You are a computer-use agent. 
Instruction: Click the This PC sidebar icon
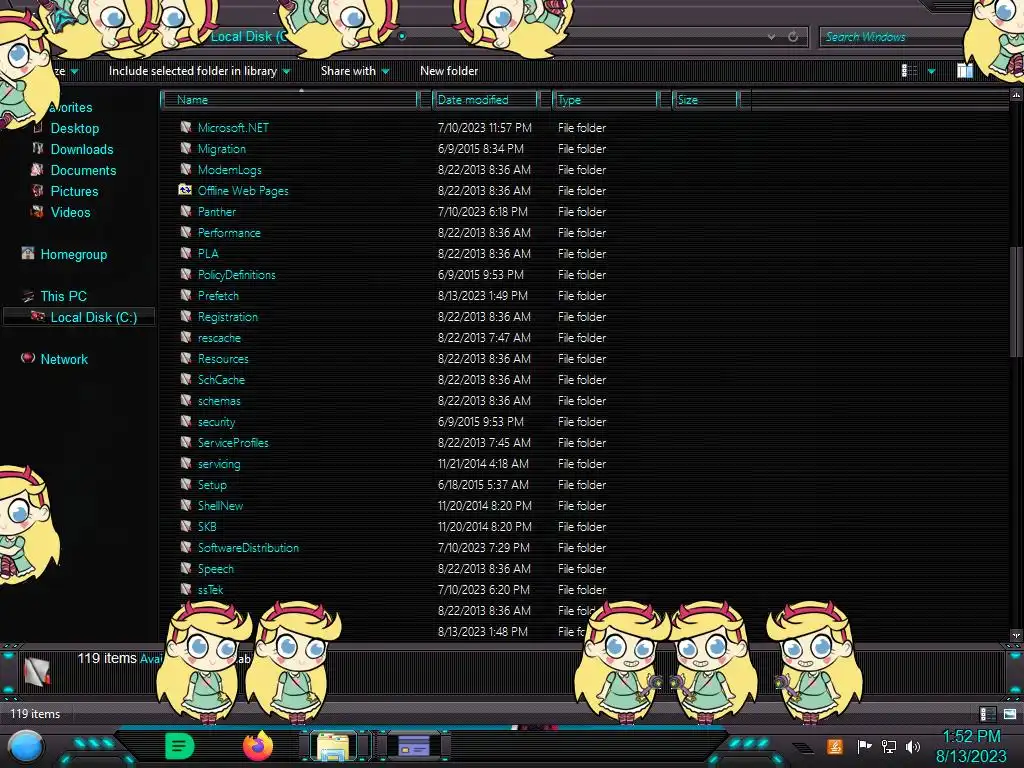click(x=27, y=296)
